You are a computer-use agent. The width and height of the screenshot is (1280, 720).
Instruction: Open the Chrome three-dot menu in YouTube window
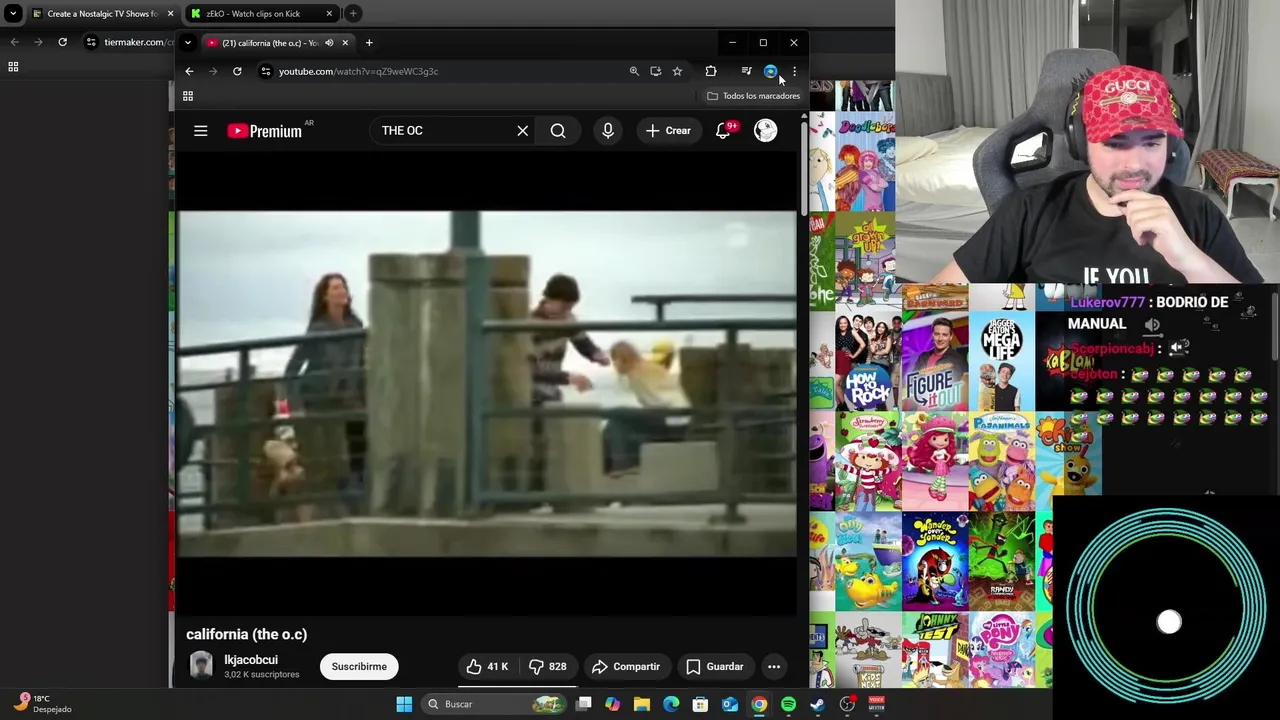tap(794, 71)
